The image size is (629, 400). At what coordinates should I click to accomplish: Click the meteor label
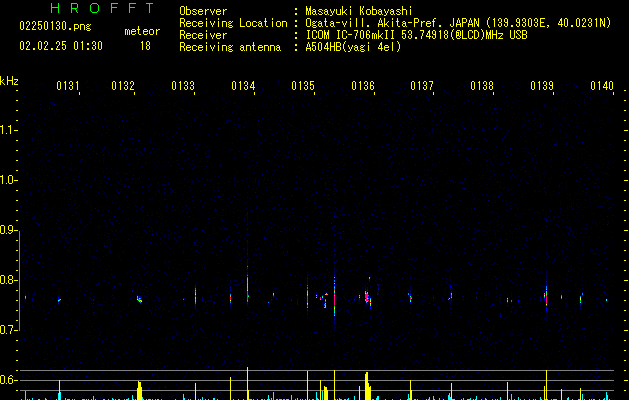142,31
